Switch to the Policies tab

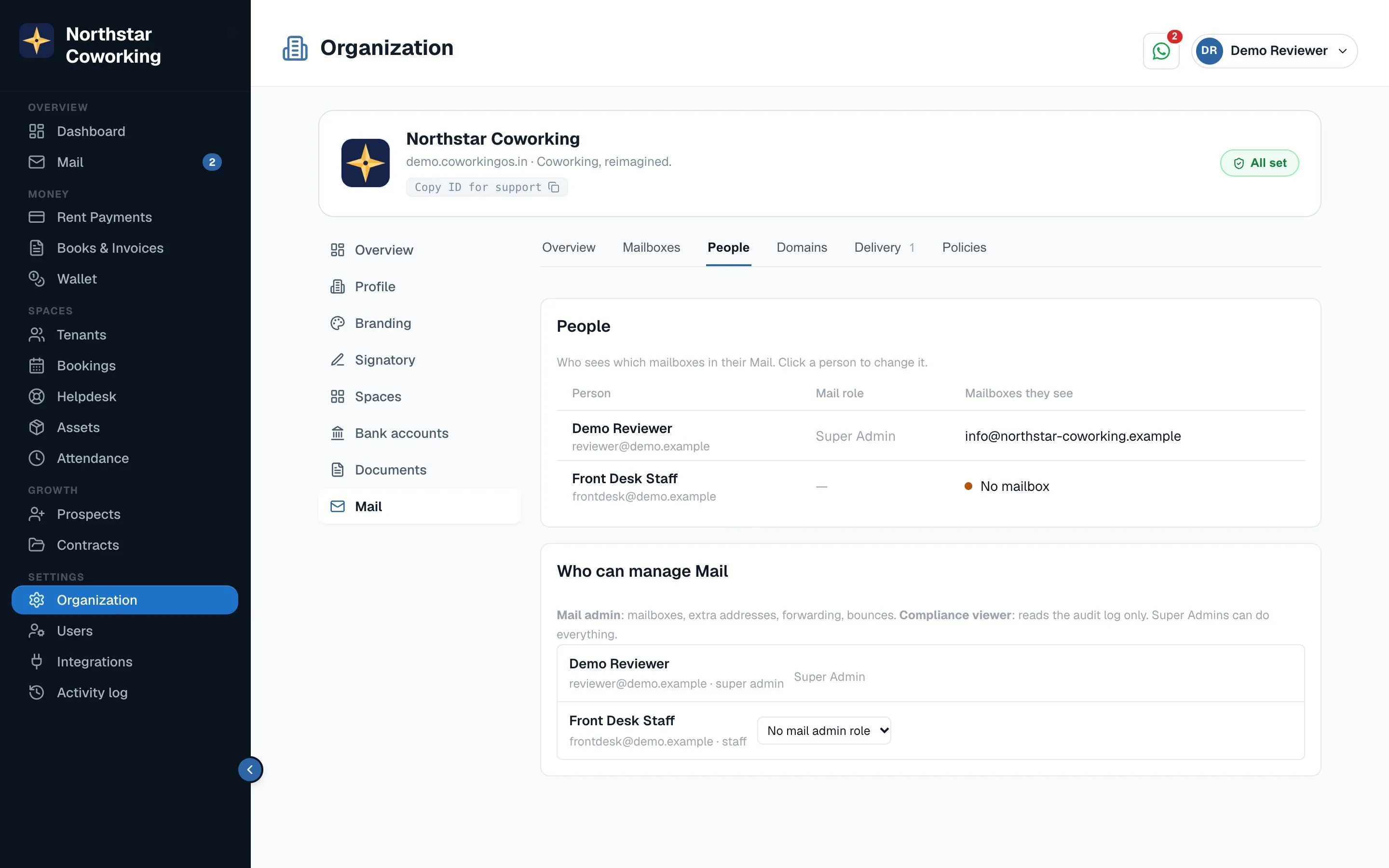964,247
